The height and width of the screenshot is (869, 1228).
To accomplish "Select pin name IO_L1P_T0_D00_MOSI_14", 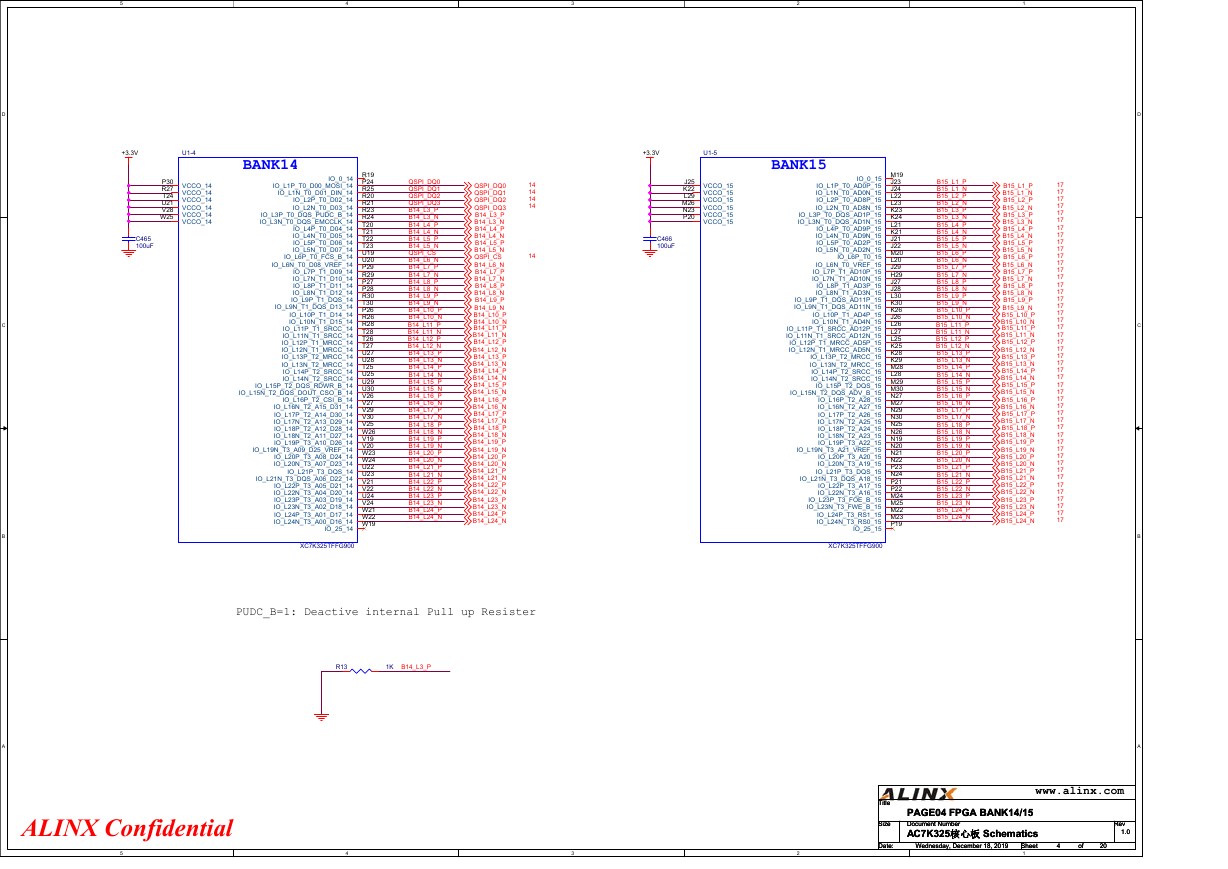I will tap(313, 186).
